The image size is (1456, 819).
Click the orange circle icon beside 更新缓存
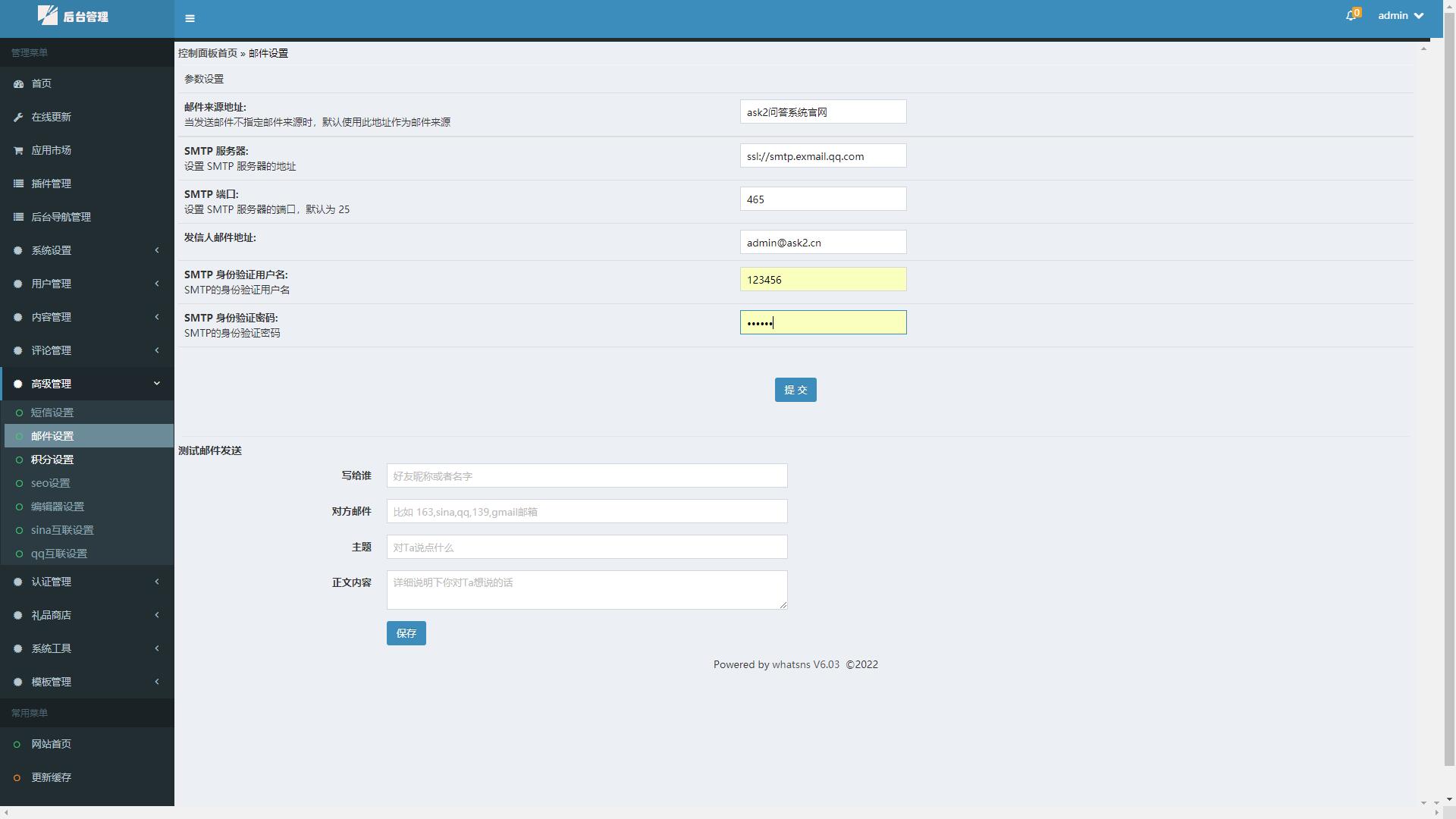point(17,778)
